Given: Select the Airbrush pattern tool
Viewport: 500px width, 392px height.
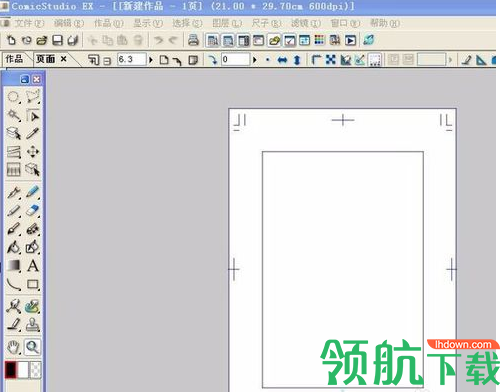Looking at the screenshot, I should pos(33,229).
